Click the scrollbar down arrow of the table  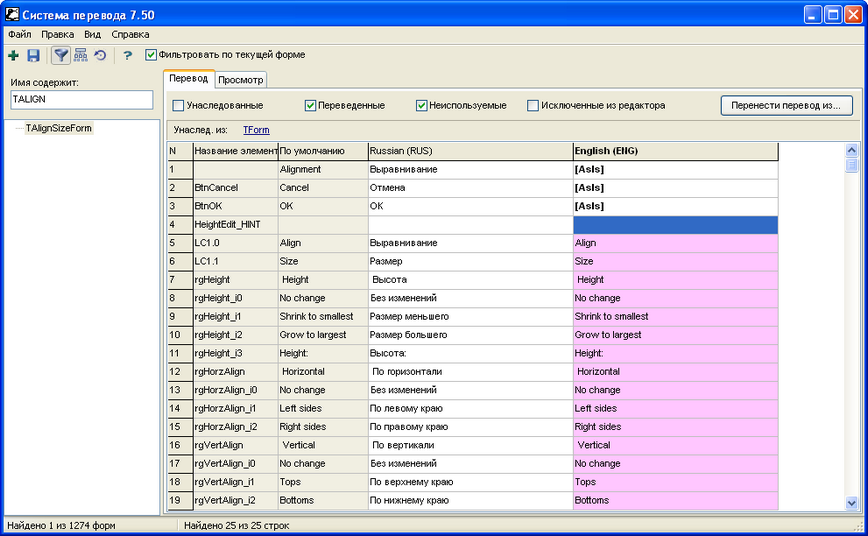click(852, 503)
